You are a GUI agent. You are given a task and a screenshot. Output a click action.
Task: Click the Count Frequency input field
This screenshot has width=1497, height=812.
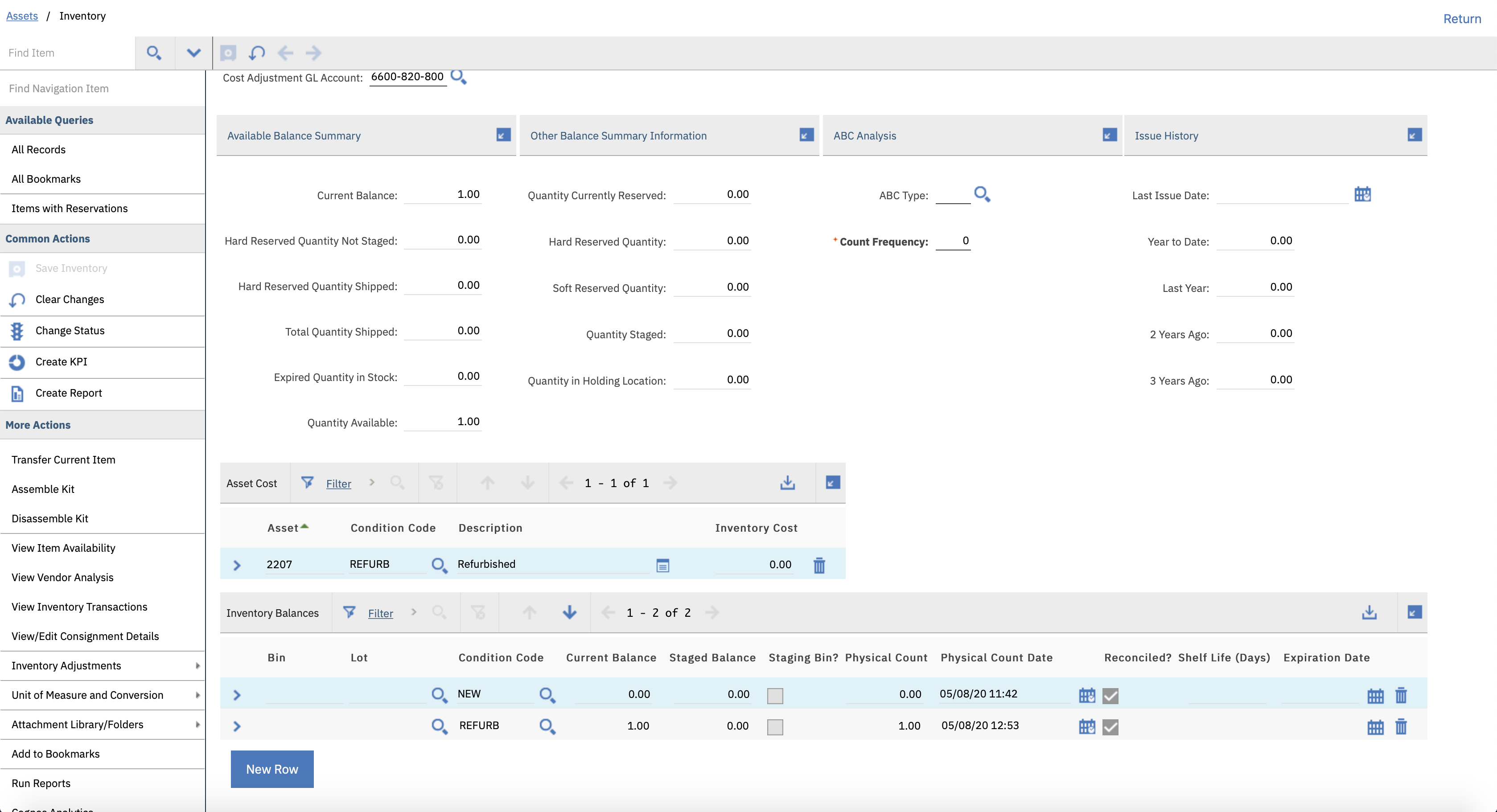tap(953, 241)
